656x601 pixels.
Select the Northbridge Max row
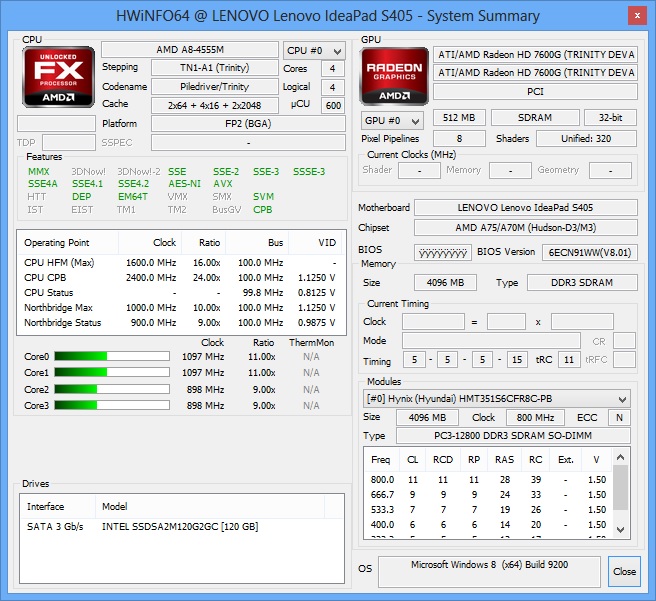181,308
